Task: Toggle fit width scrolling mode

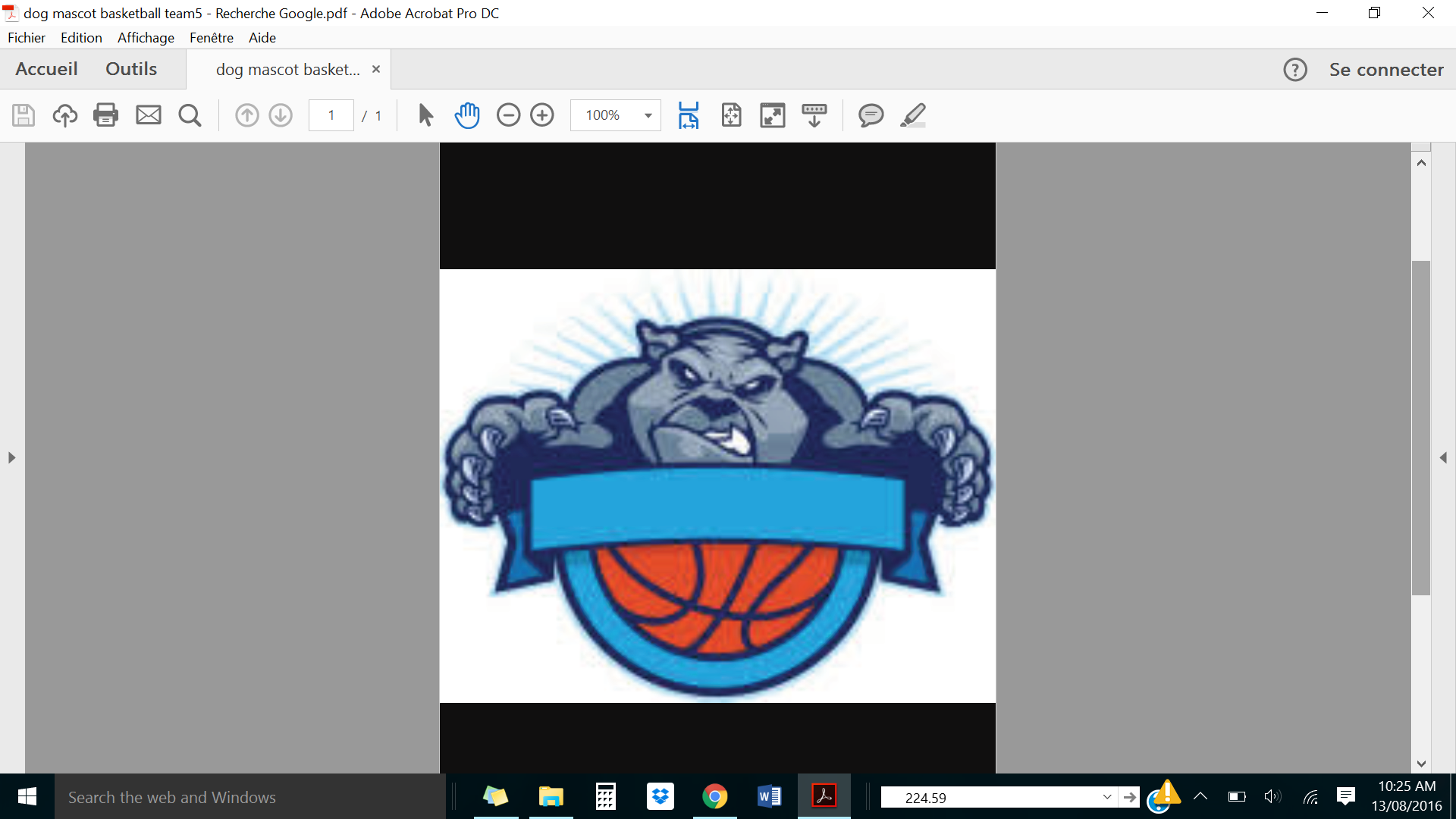Action: point(689,115)
